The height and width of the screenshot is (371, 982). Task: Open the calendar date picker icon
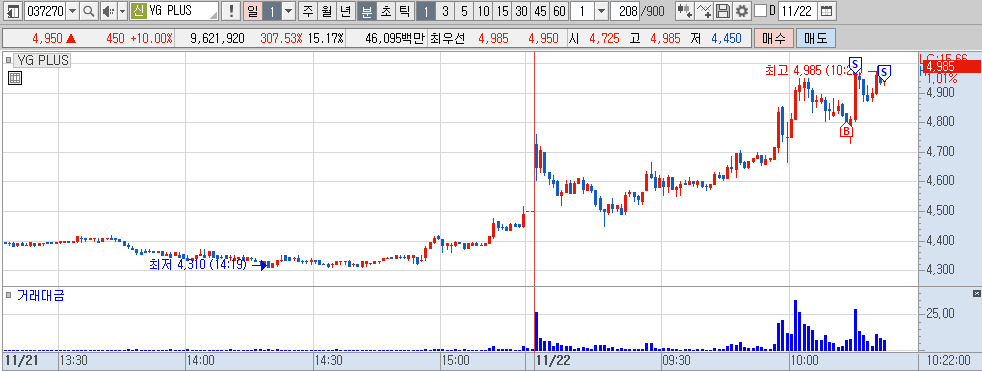[x=827, y=11]
